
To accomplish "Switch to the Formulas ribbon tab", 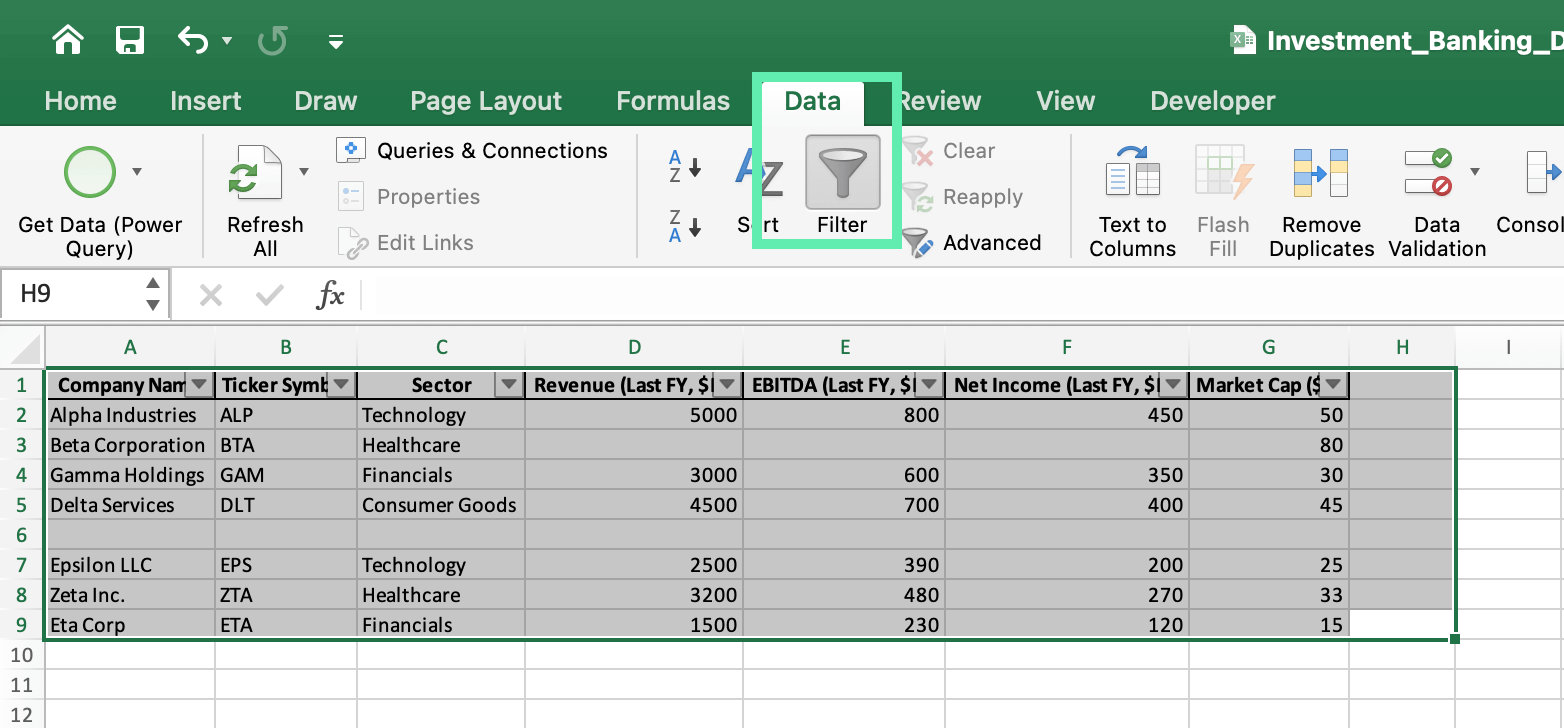I will [x=672, y=100].
